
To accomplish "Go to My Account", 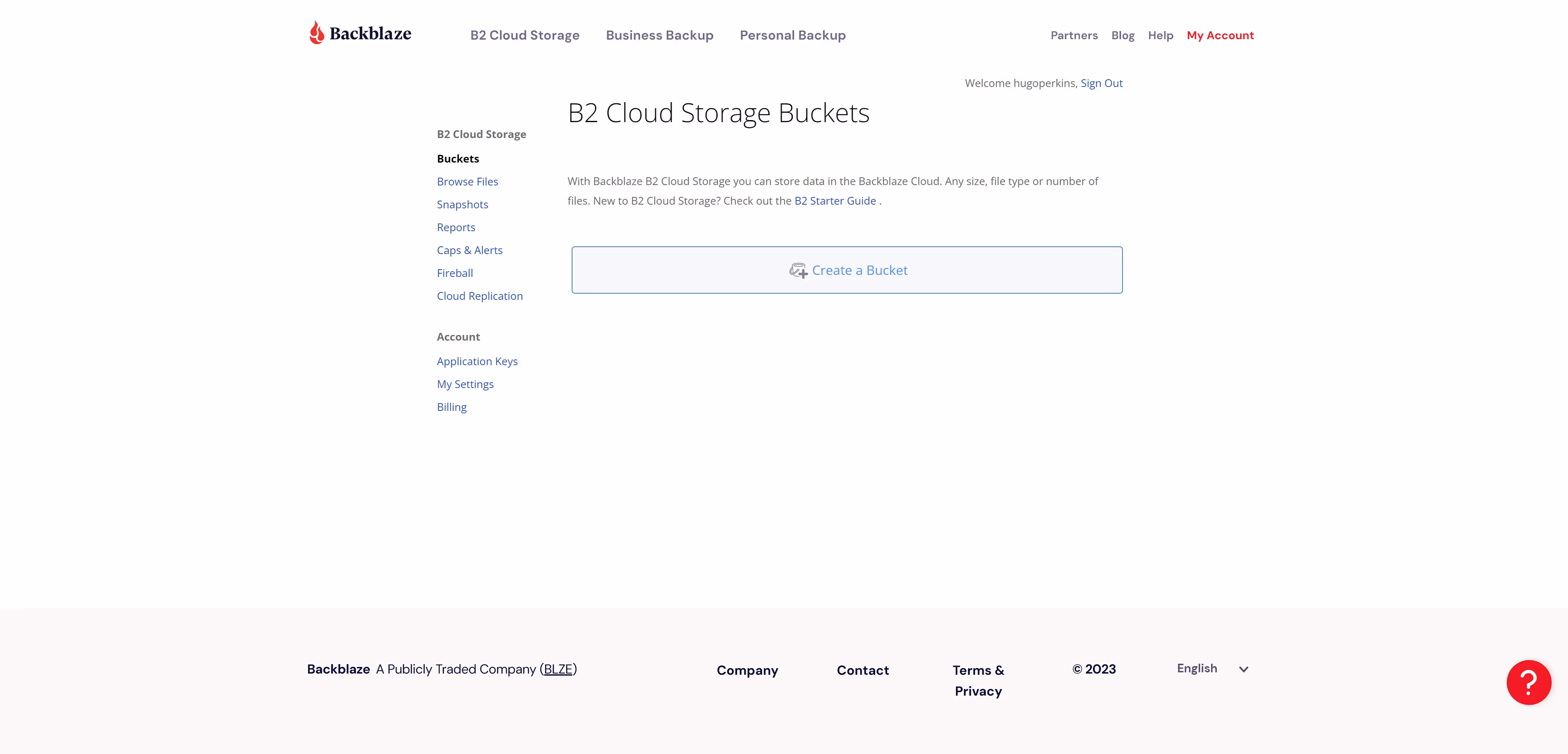I will click(x=1220, y=35).
